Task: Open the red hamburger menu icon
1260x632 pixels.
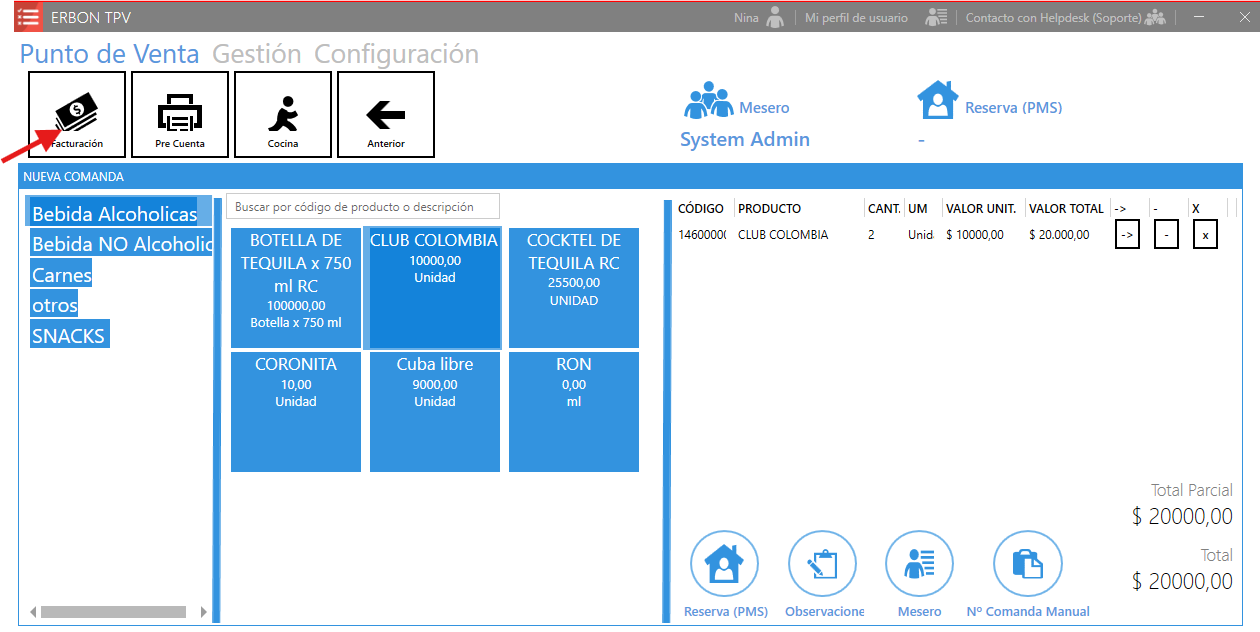Action: [29, 18]
